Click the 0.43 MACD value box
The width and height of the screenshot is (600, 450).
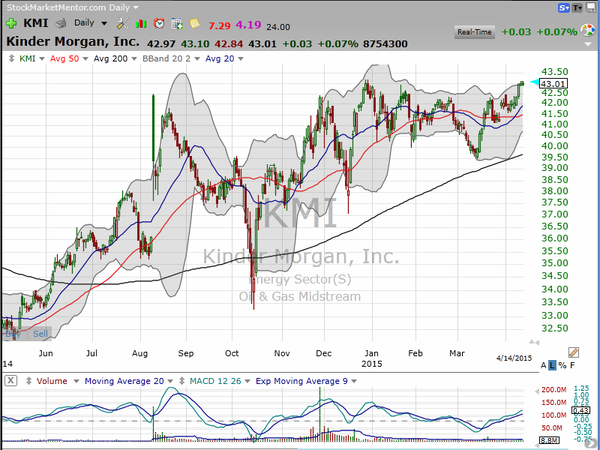580,410
